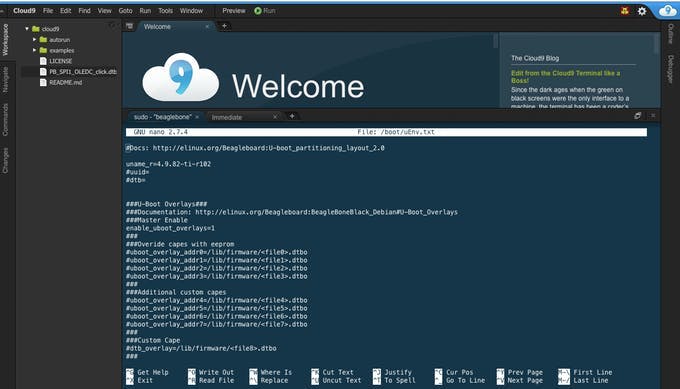Open the Debugger panel on right
The width and height of the screenshot is (680, 389).
tap(670, 69)
